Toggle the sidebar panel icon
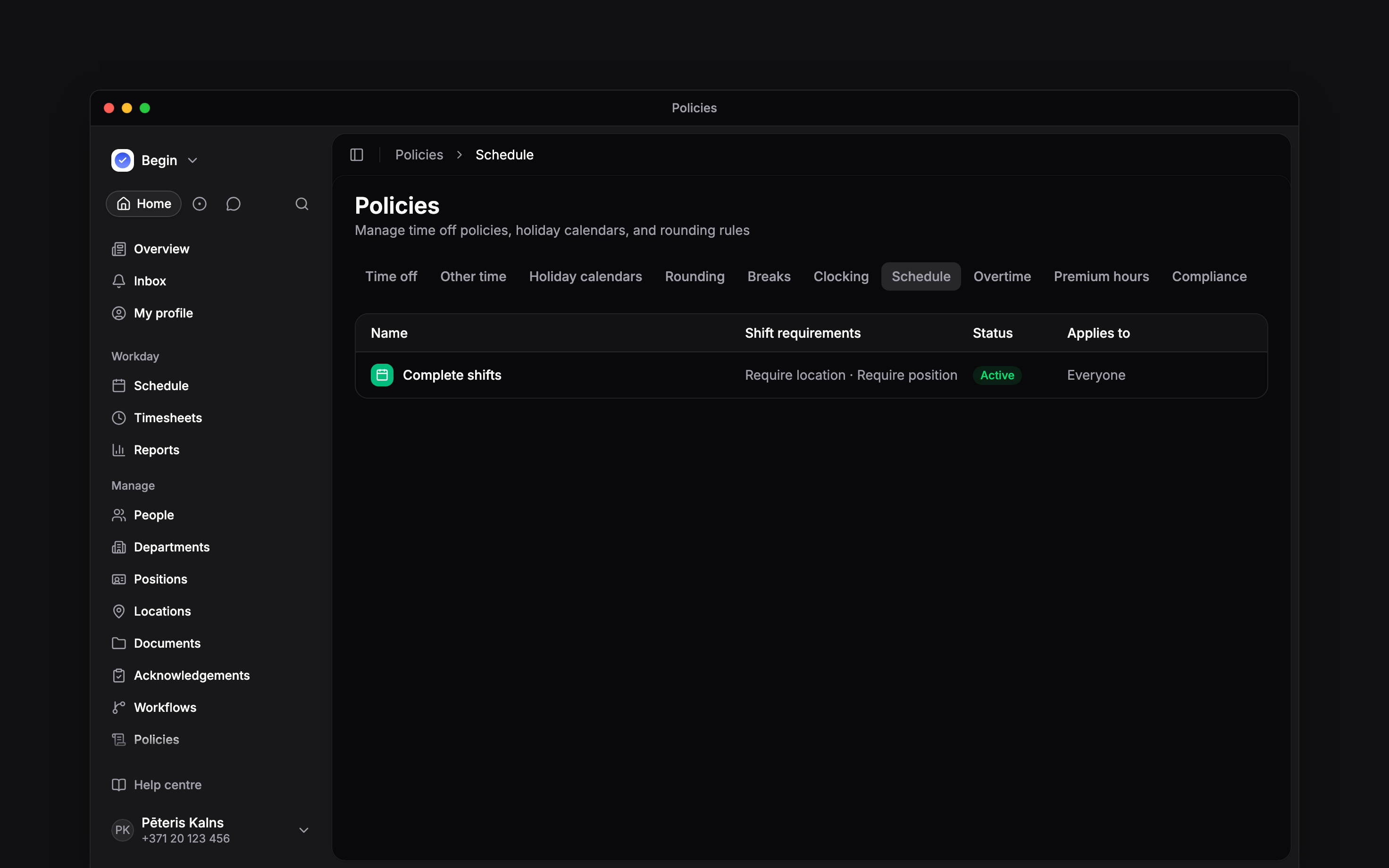The height and width of the screenshot is (868, 1389). tap(356, 155)
